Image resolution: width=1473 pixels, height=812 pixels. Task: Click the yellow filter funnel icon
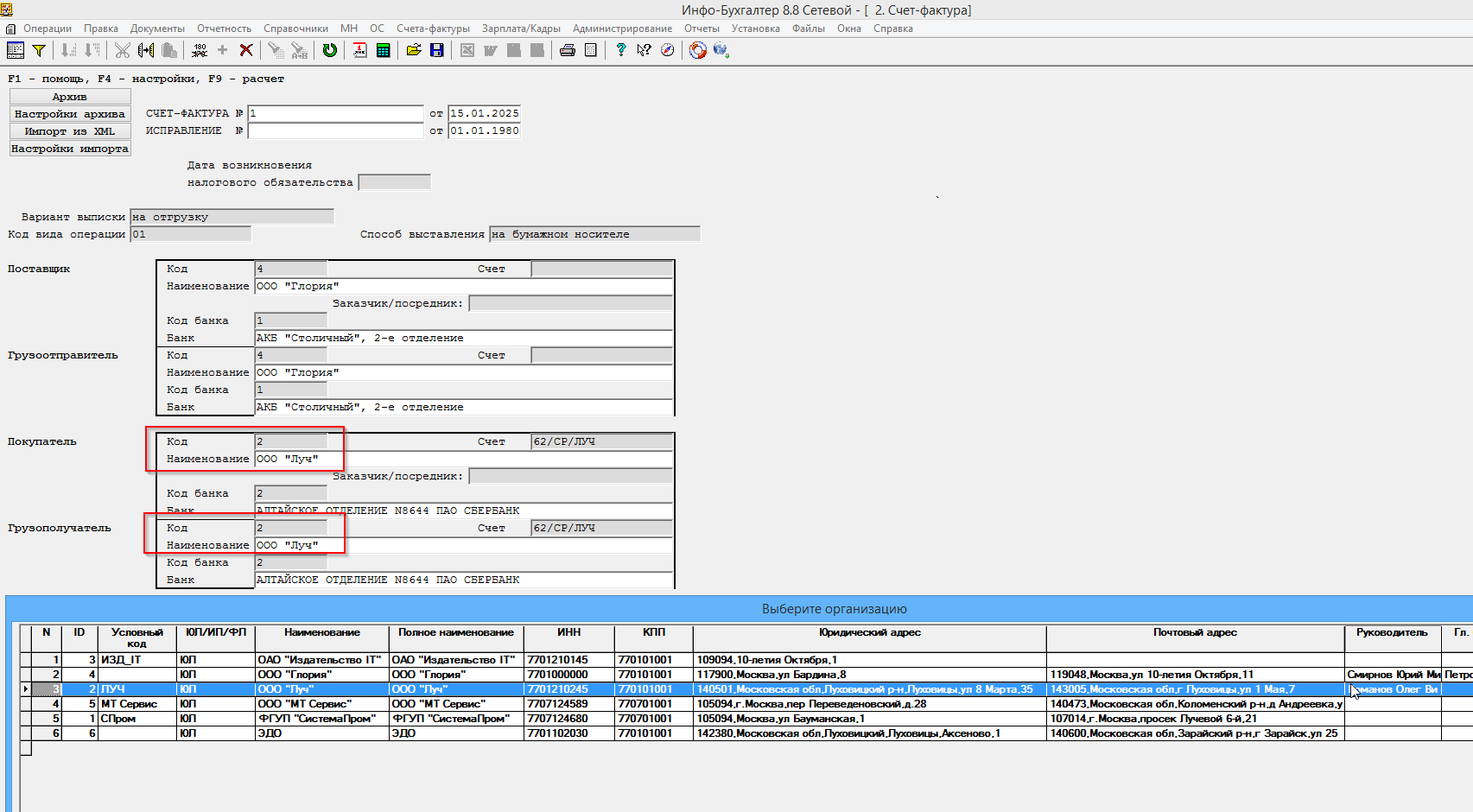[x=39, y=50]
